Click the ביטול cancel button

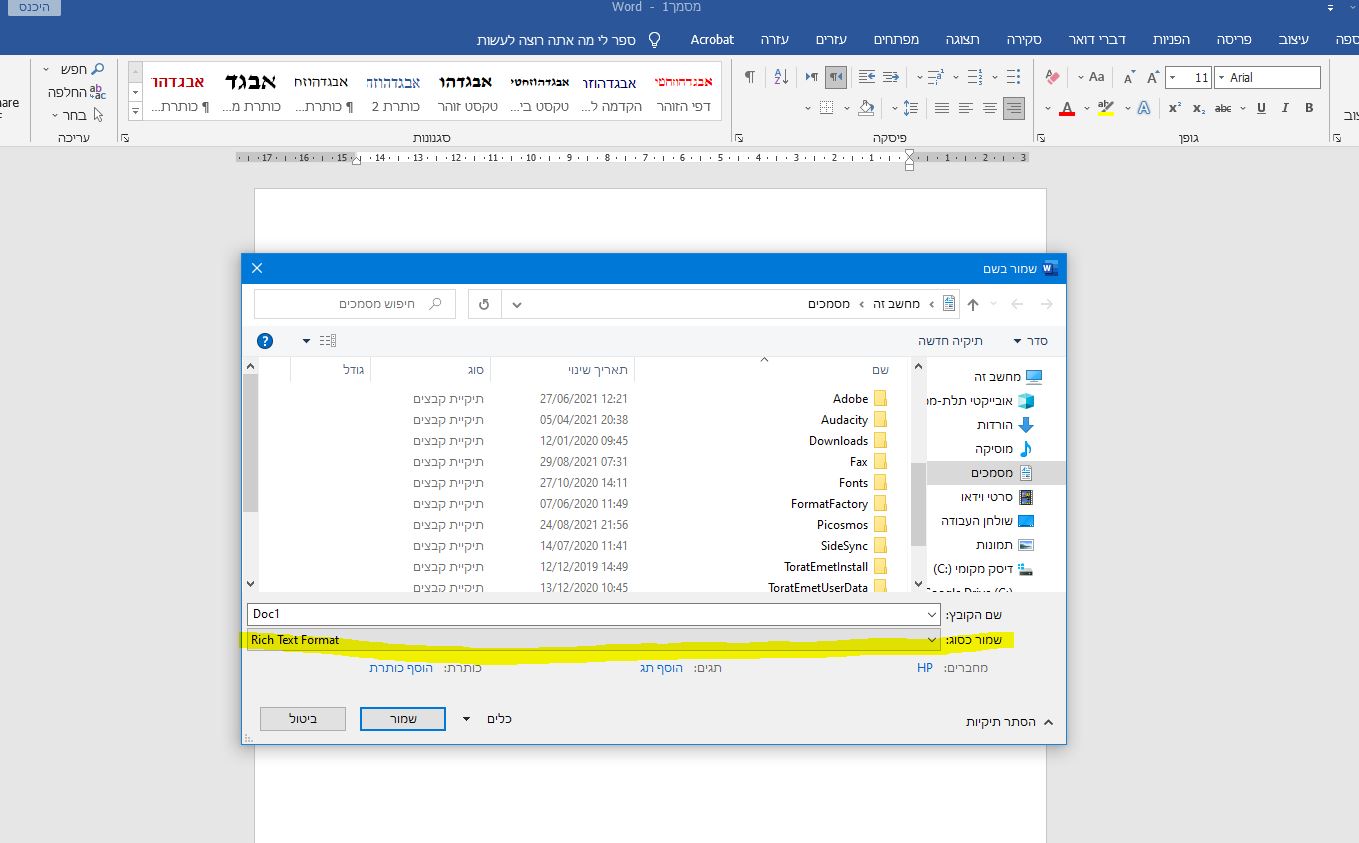point(303,719)
